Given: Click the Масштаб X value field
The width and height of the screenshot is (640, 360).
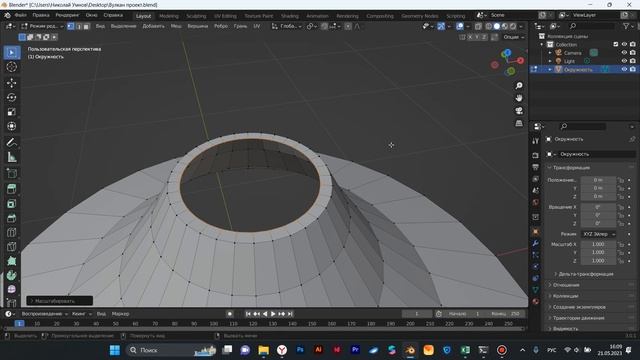Looking at the screenshot, I should pos(598,244).
